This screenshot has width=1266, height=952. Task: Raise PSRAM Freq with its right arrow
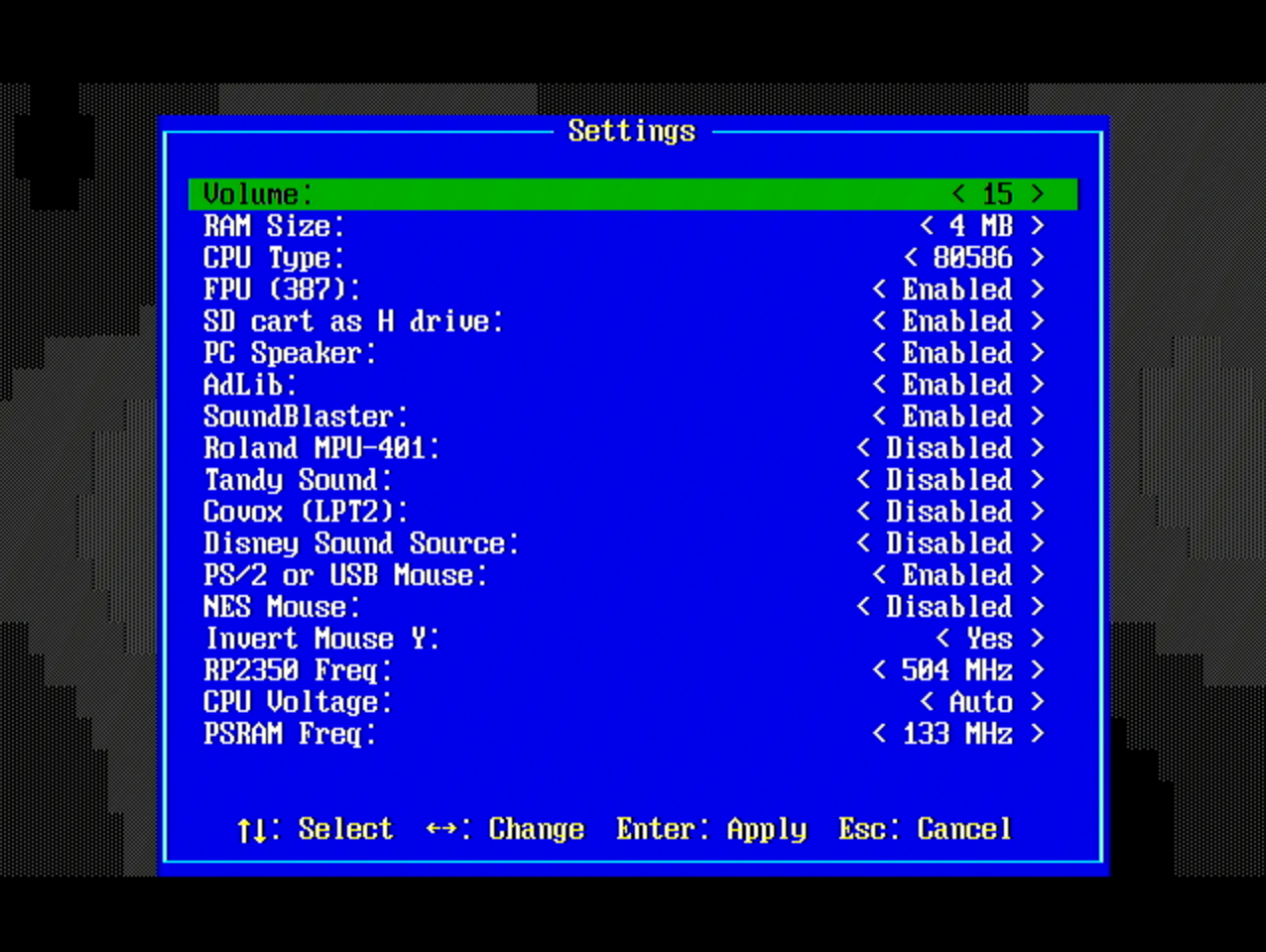[1037, 734]
